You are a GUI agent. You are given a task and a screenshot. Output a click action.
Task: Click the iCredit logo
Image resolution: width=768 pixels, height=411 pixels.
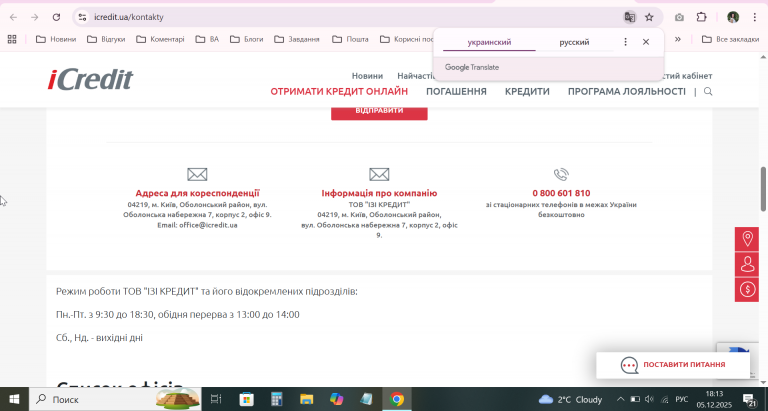click(x=90, y=80)
